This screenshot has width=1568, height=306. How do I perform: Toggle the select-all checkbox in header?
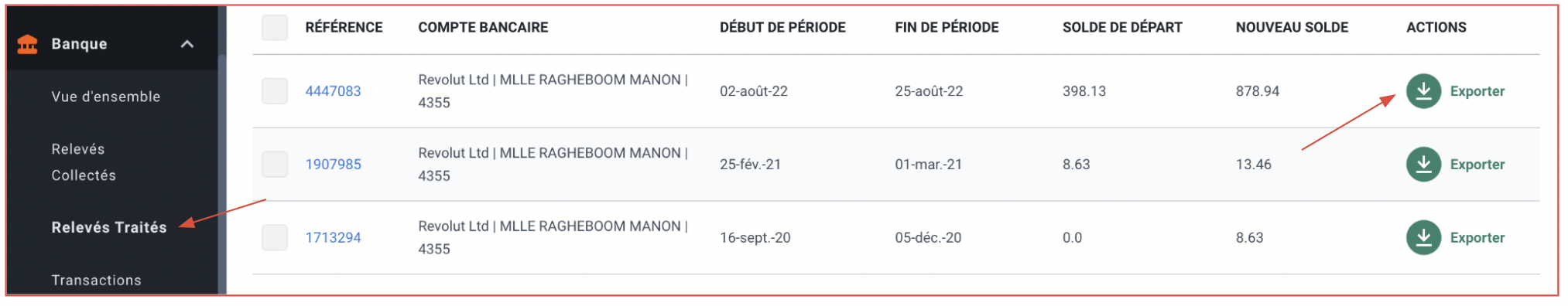coord(275,28)
